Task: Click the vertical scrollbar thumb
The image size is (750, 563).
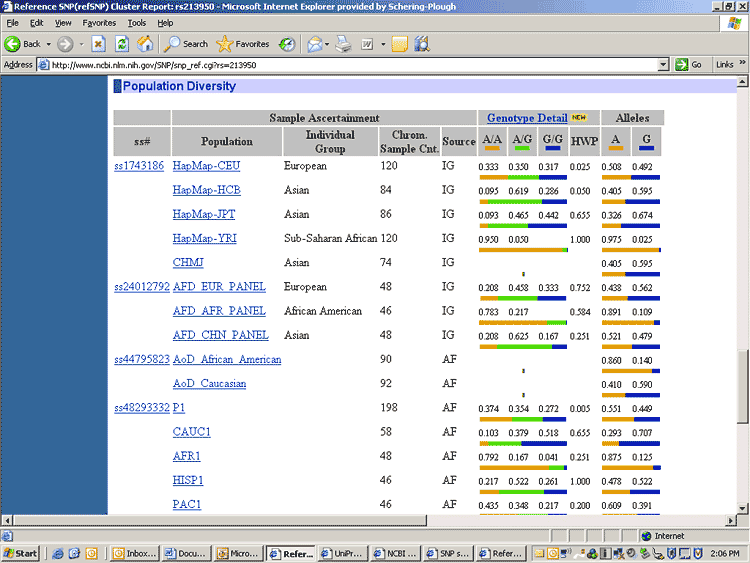Action: point(742,386)
